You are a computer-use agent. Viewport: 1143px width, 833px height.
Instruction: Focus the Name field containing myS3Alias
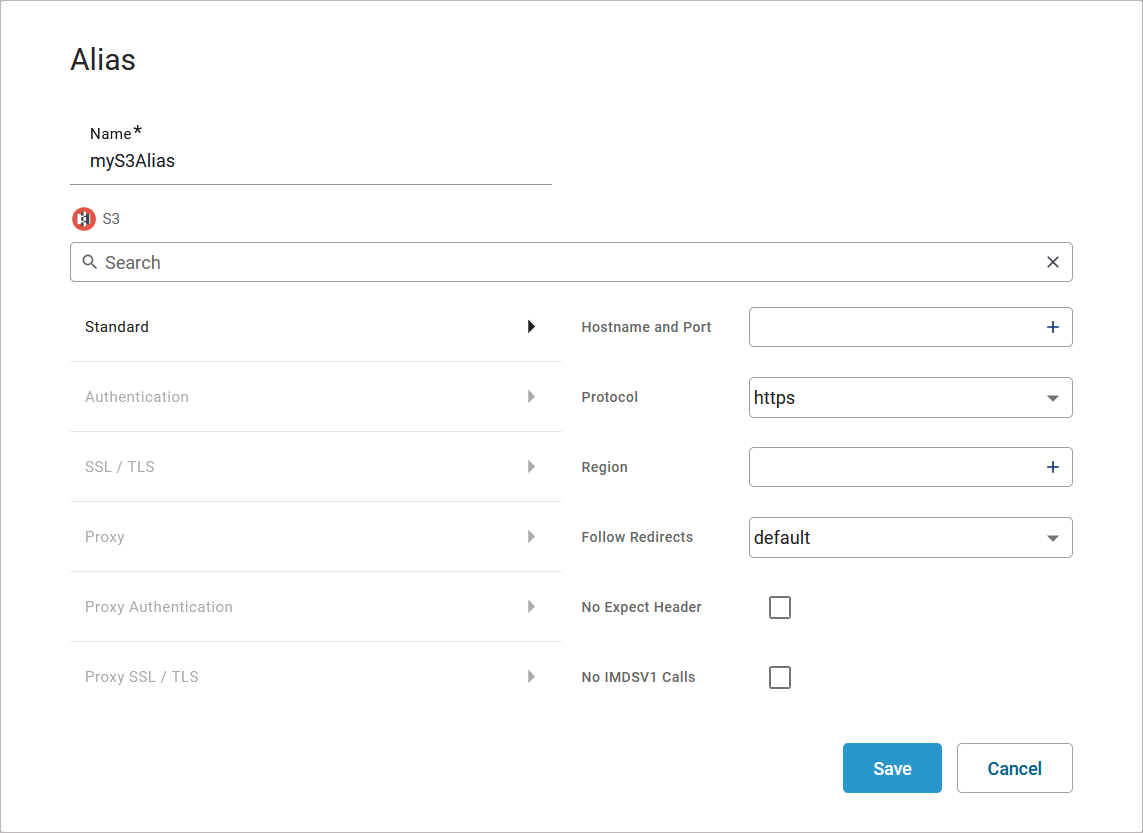click(x=310, y=161)
